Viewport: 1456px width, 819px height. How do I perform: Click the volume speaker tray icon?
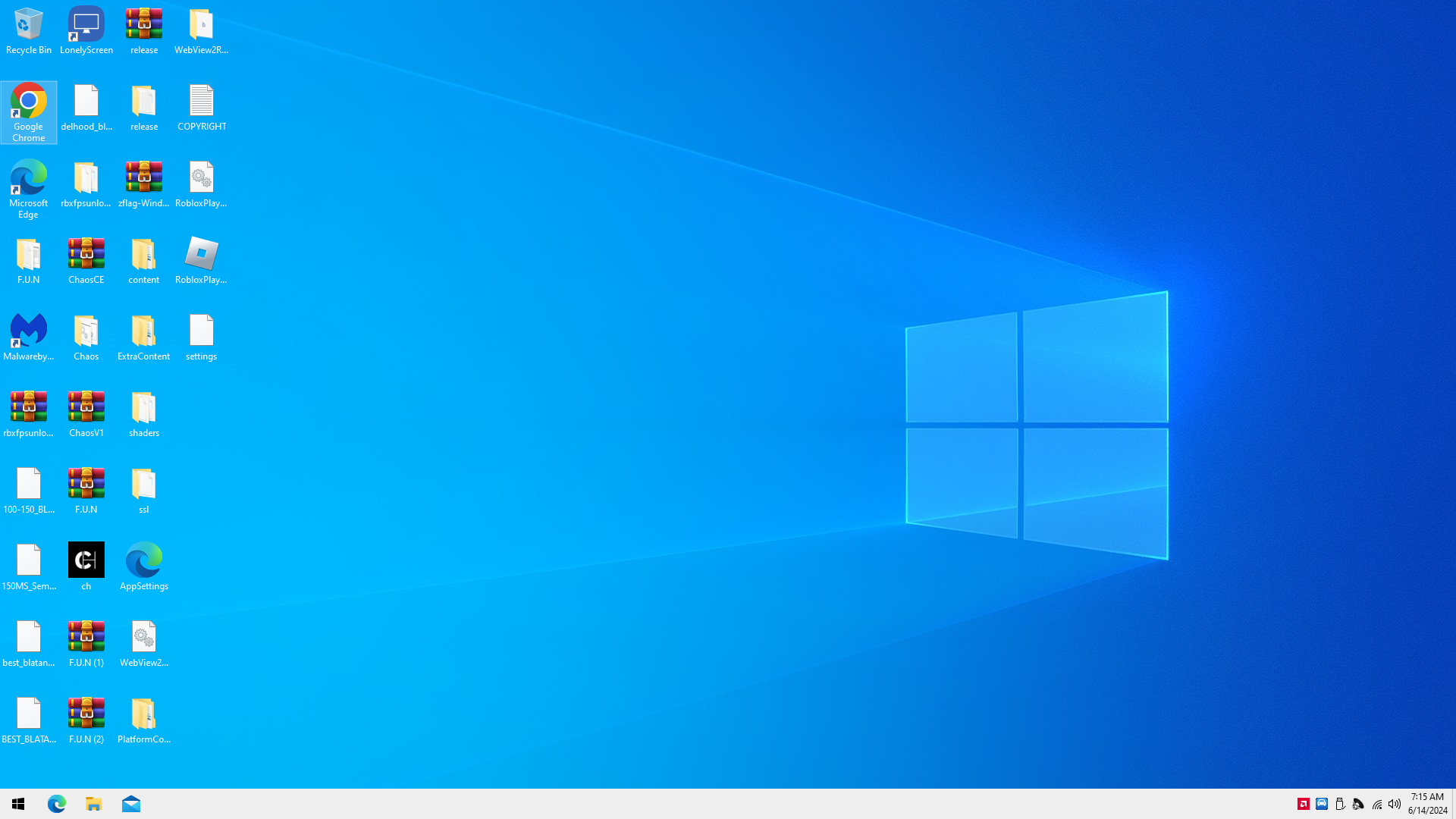tap(1394, 804)
